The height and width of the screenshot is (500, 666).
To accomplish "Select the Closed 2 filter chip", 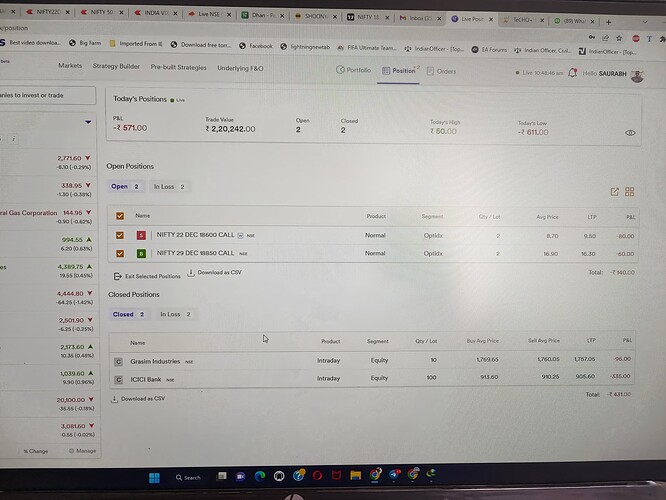I will [x=128, y=314].
